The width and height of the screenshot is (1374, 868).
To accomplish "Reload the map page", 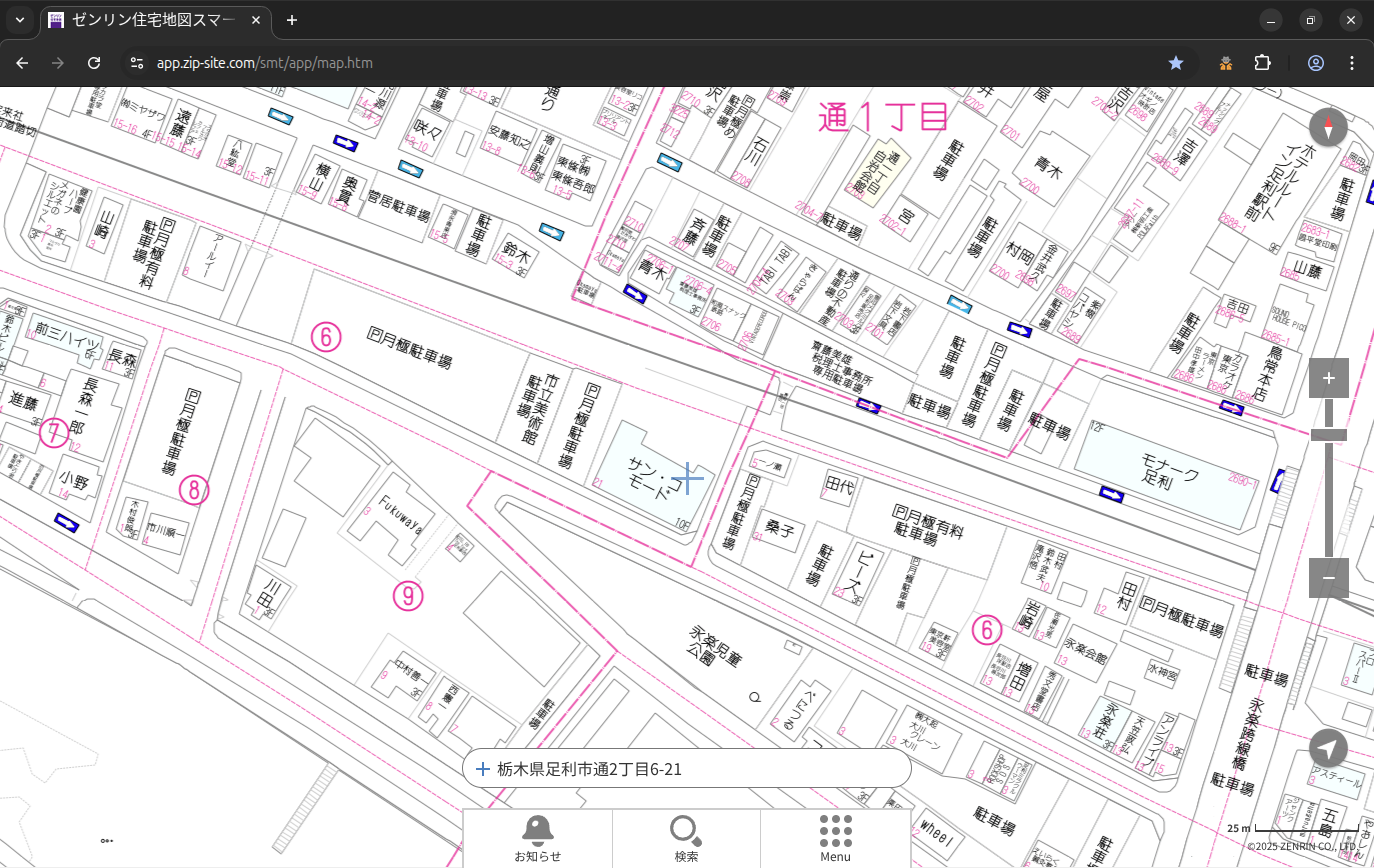I will coord(94,63).
